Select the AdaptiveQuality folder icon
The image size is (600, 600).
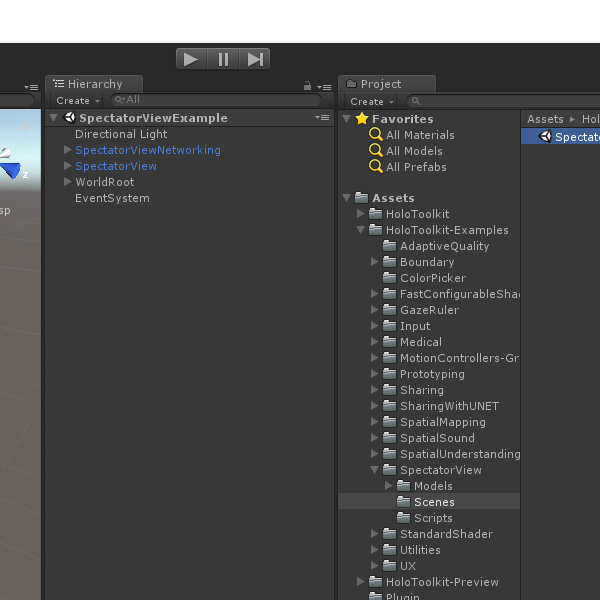coord(390,246)
